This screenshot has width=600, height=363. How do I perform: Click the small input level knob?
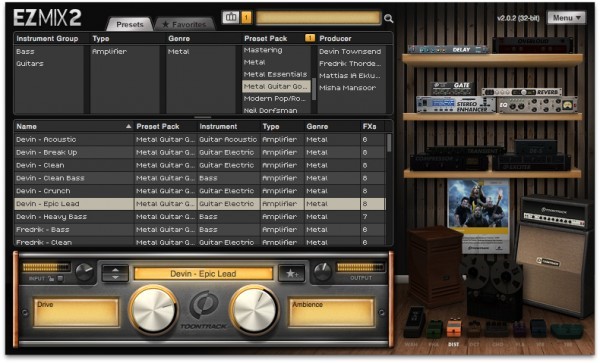(84, 272)
